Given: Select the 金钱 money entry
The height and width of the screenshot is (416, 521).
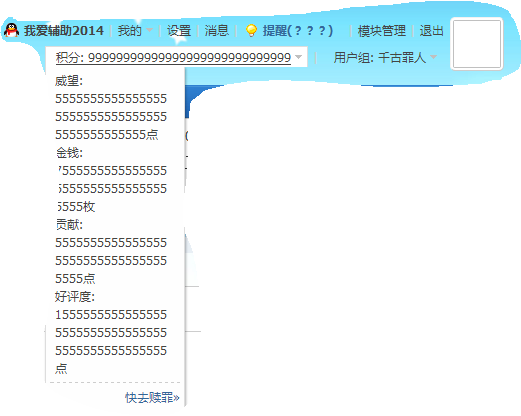Looking at the screenshot, I should click(111, 180).
